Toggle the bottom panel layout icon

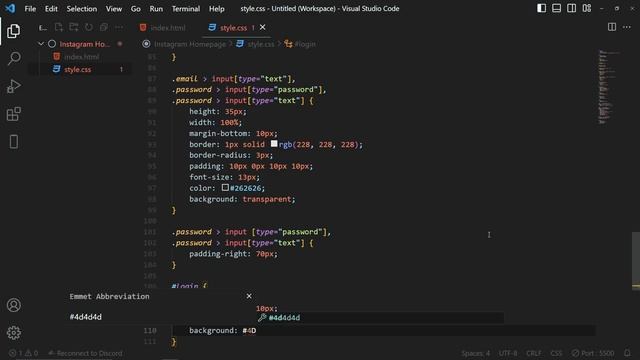click(x=556, y=8)
